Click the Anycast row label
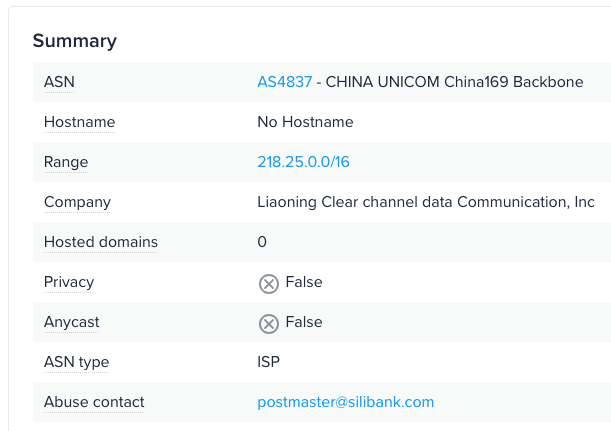The width and height of the screenshot is (611, 431). [72, 322]
